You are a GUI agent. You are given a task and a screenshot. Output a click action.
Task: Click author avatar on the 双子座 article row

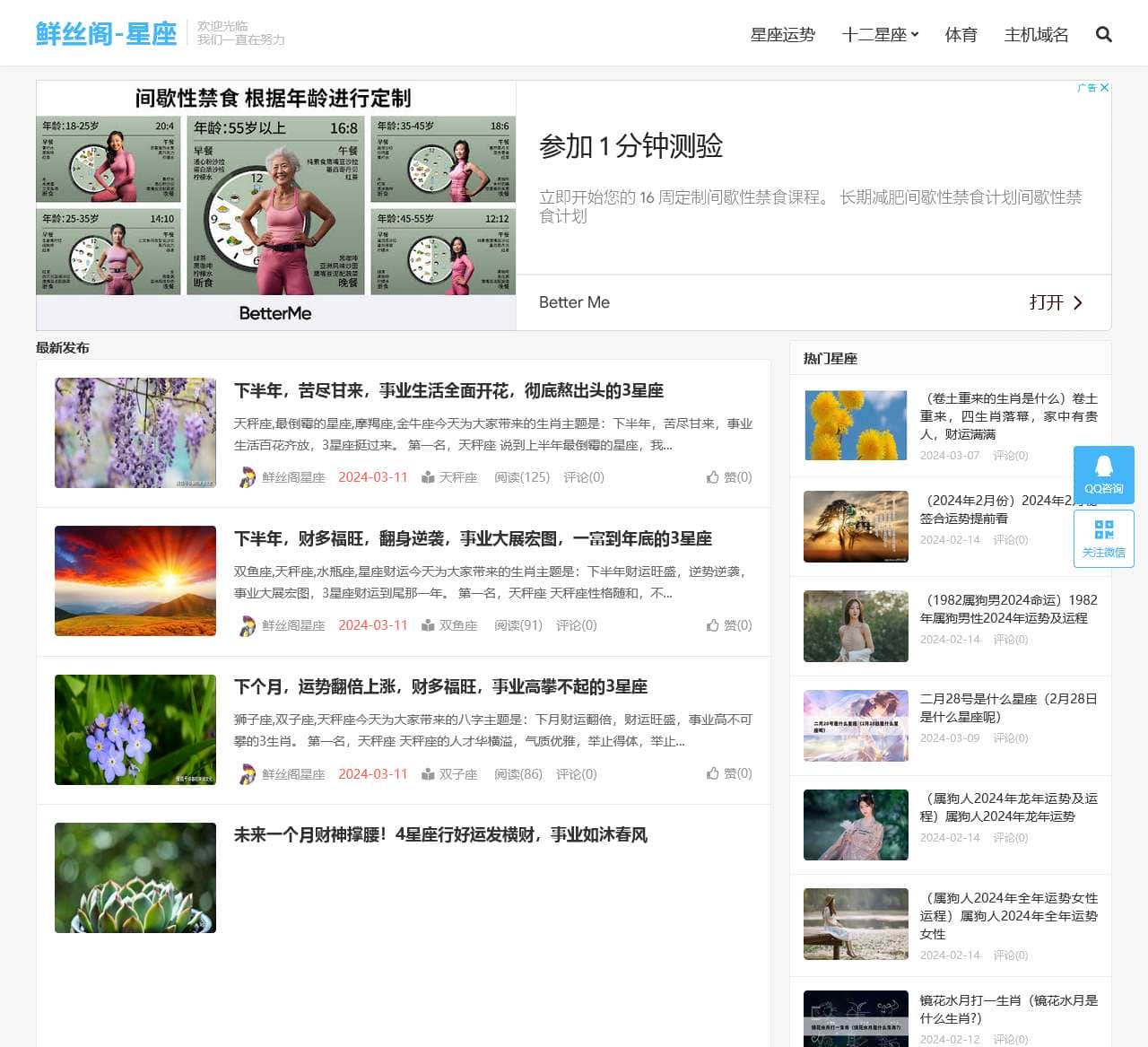[247, 774]
